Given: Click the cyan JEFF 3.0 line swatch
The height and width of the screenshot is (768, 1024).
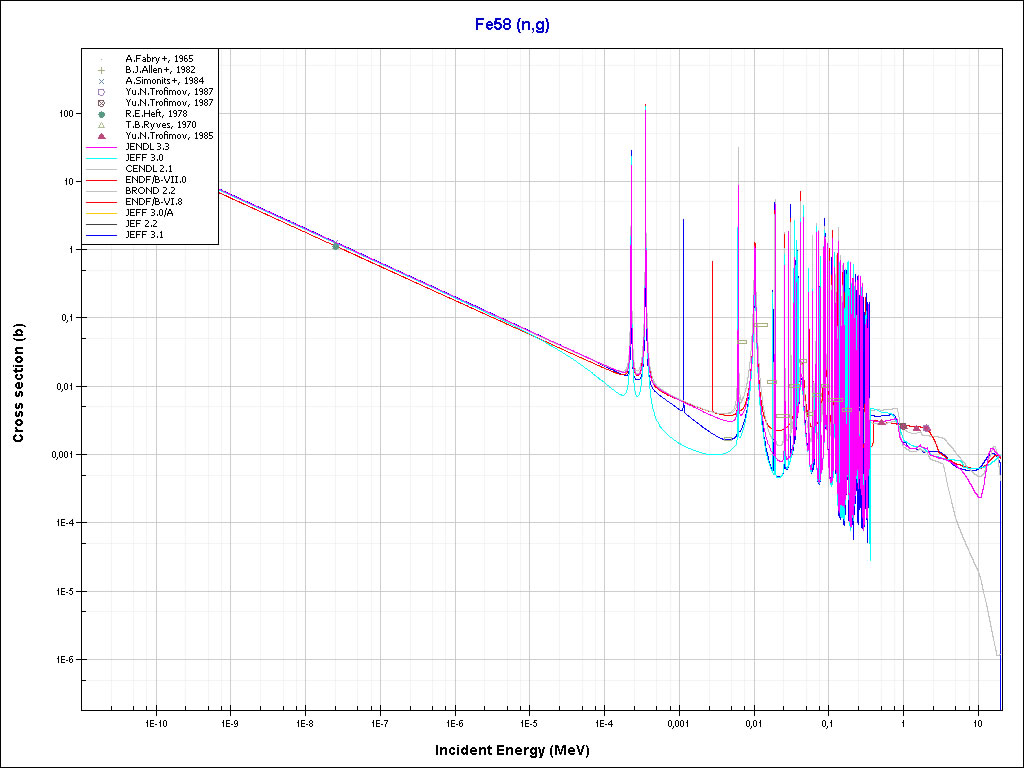Looking at the screenshot, I should click(x=102, y=158).
